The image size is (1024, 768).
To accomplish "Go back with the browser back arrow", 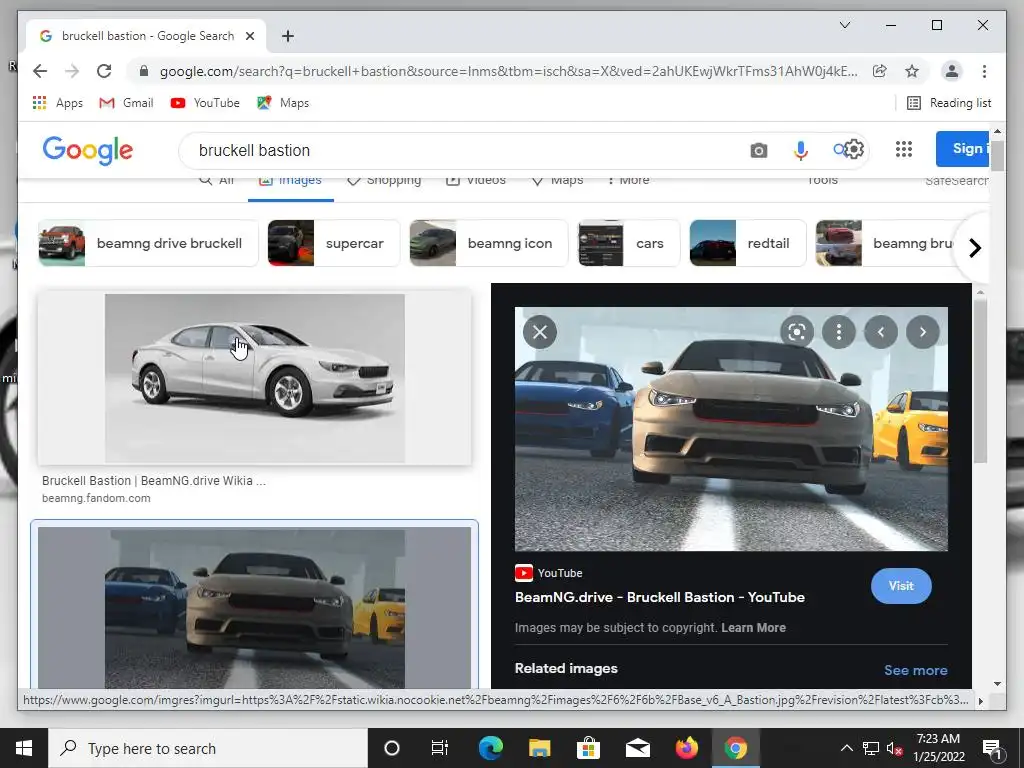I will point(40,71).
